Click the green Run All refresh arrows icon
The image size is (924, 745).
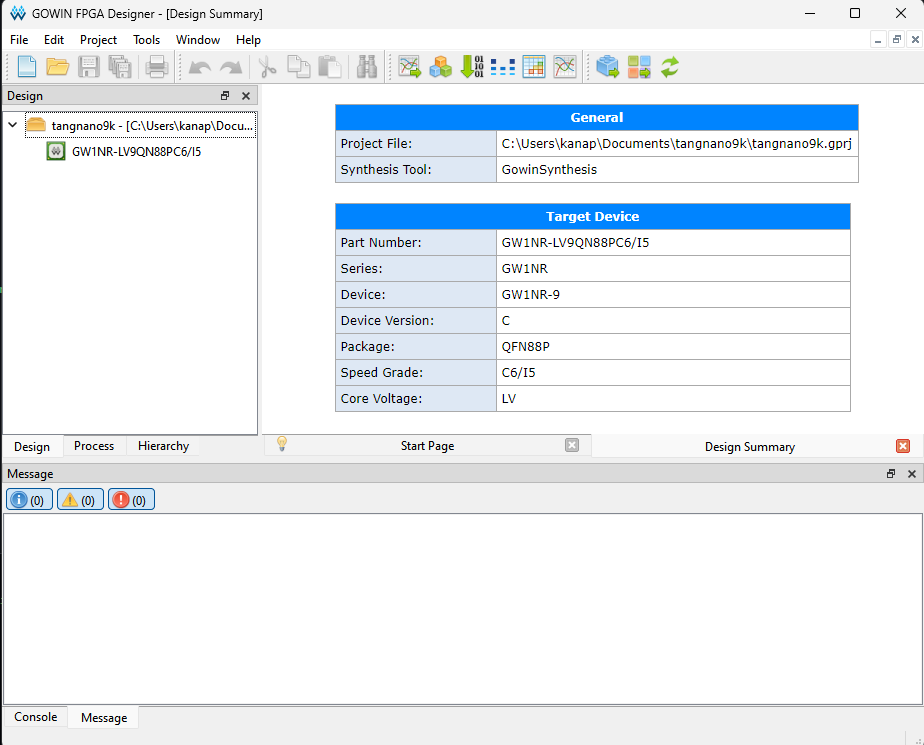tap(670, 67)
